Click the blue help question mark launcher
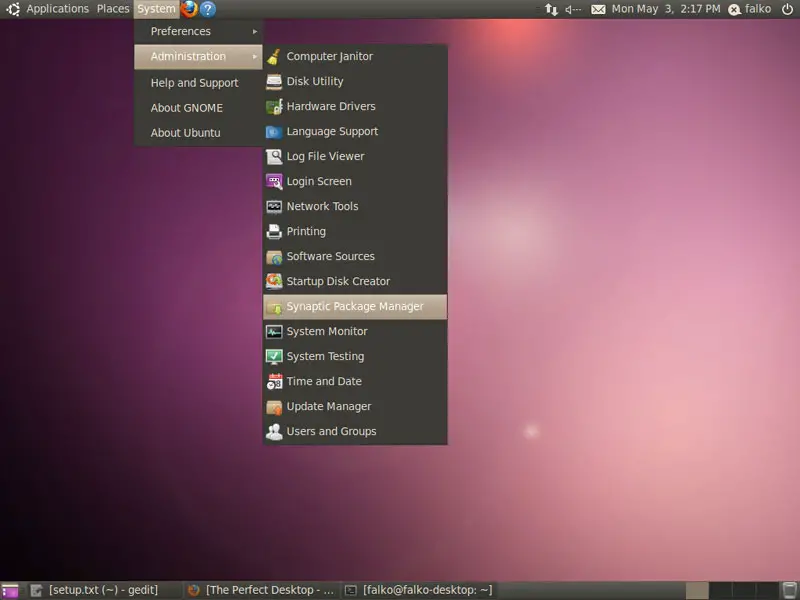This screenshot has width=800, height=600. pos(208,9)
